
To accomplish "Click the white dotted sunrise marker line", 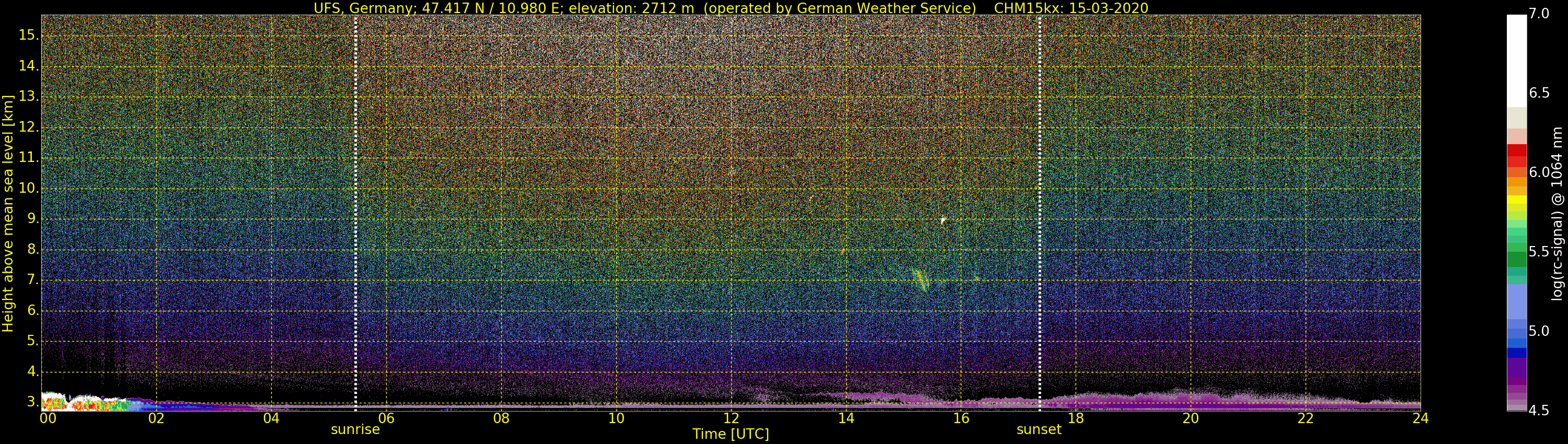I will tap(355, 213).
